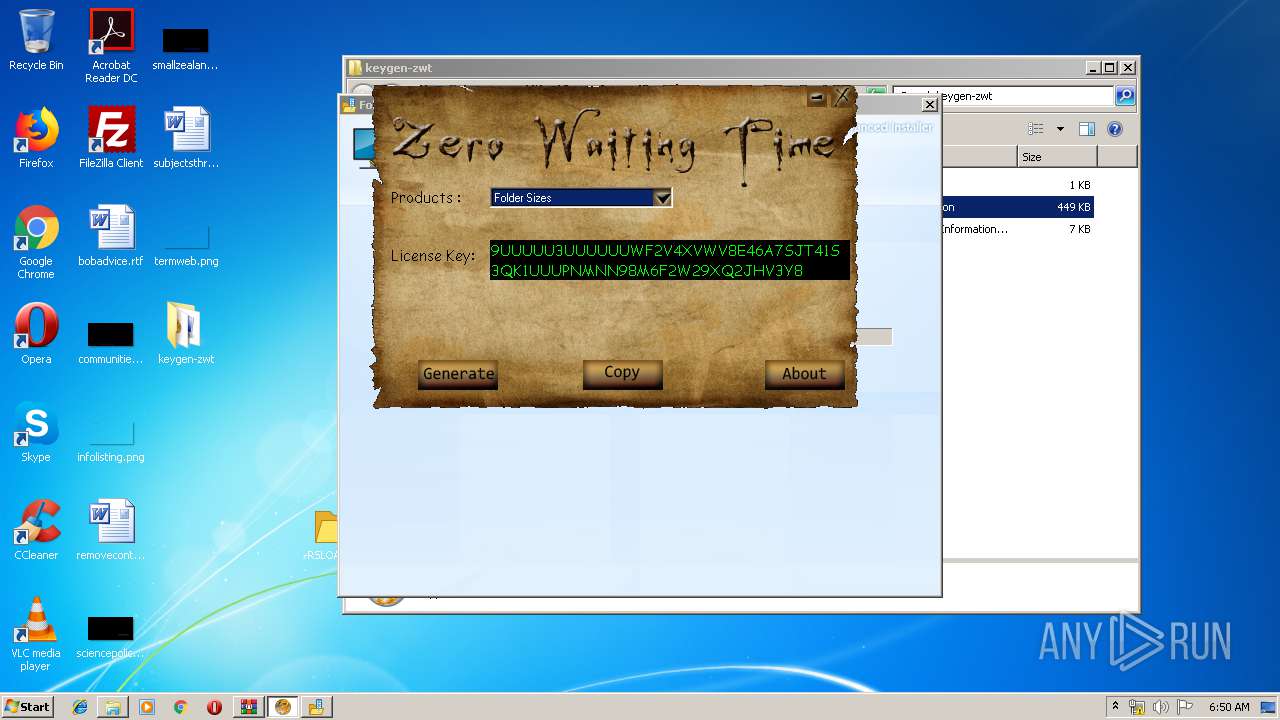Select the VLC media player desktop shortcut
Viewport: 1280px width, 720px height.
[36, 634]
